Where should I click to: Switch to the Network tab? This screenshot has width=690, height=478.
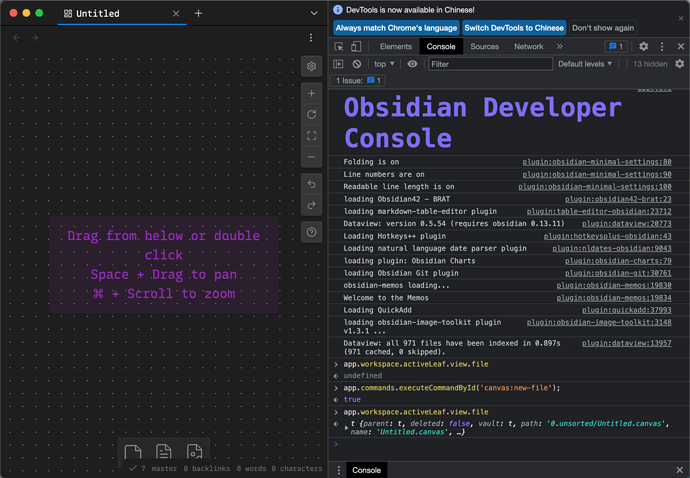(x=529, y=46)
